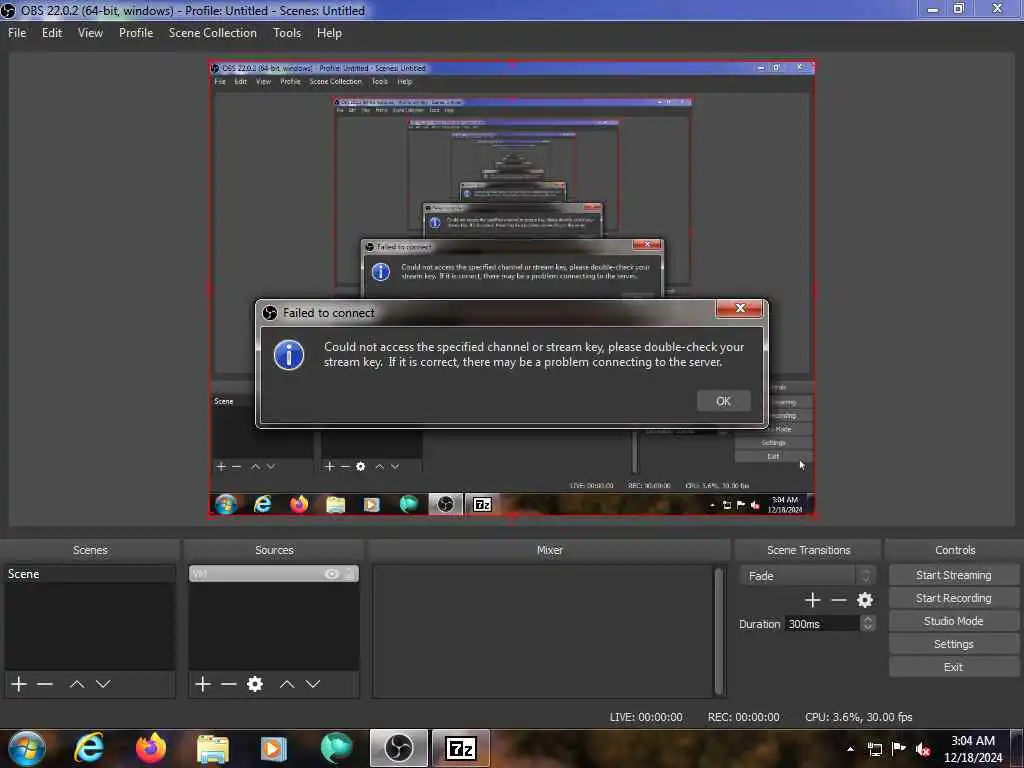Move source up with arrow icon

[x=287, y=684]
